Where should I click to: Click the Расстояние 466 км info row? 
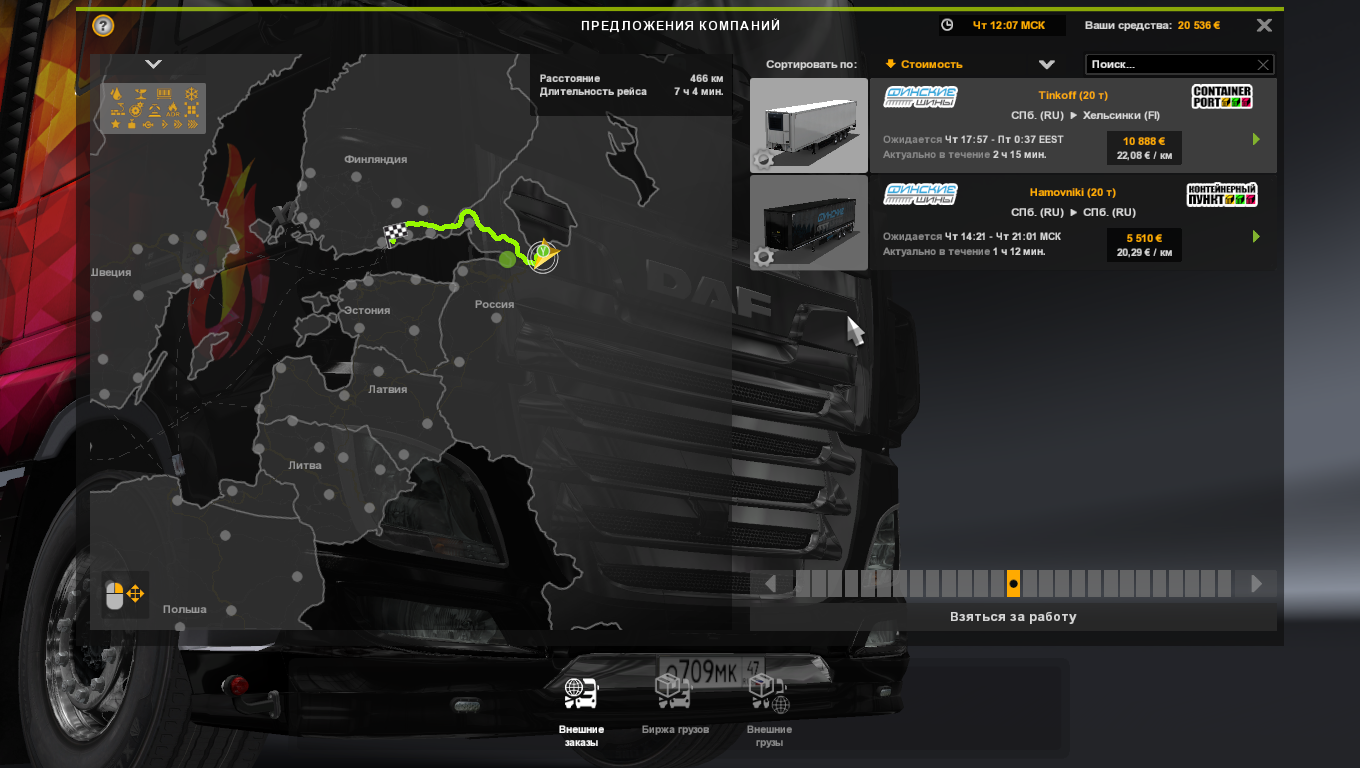(x=630, y=78)
